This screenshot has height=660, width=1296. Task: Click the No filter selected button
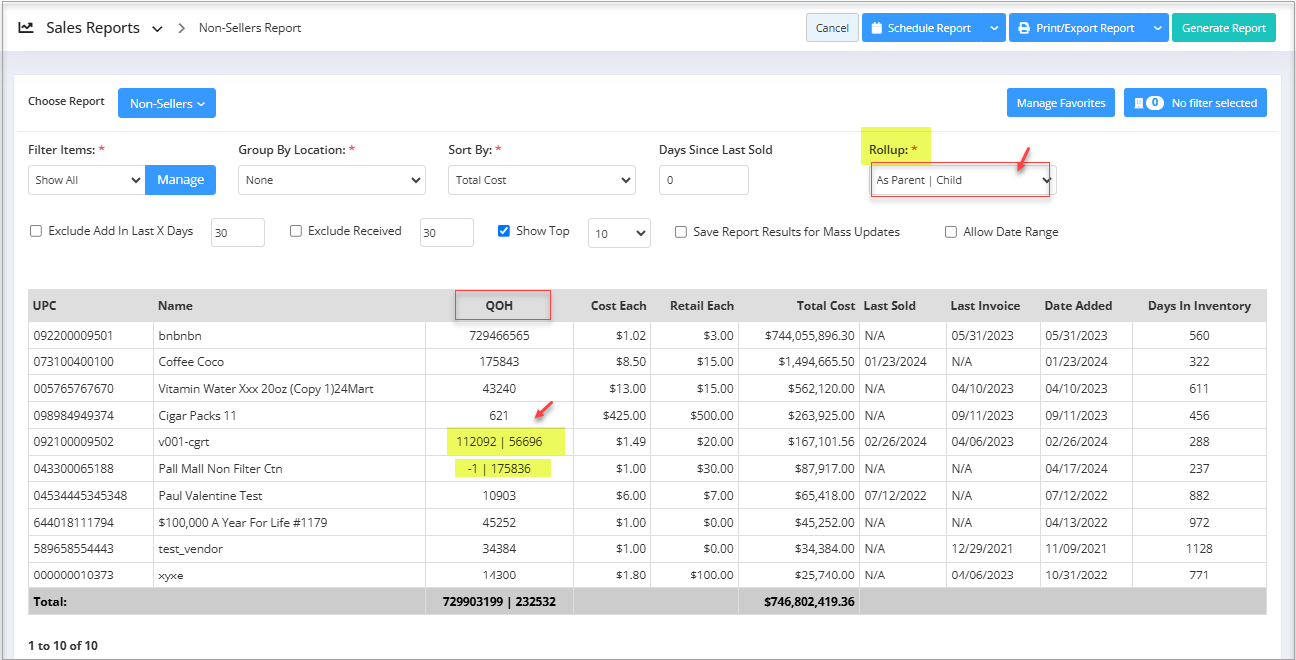tap(1196, 103)
